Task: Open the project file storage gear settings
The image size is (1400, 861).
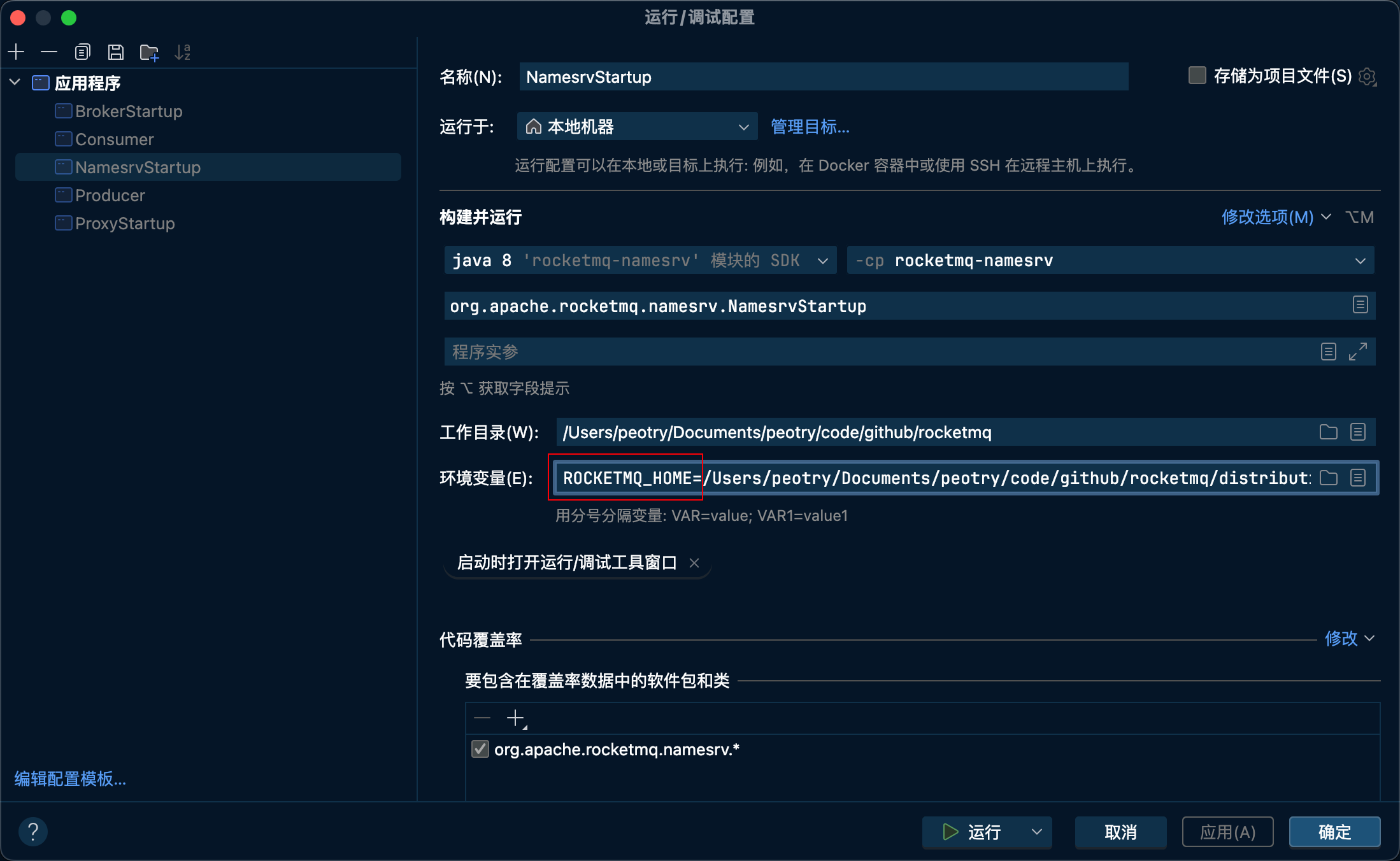Action: point(1367,77)
